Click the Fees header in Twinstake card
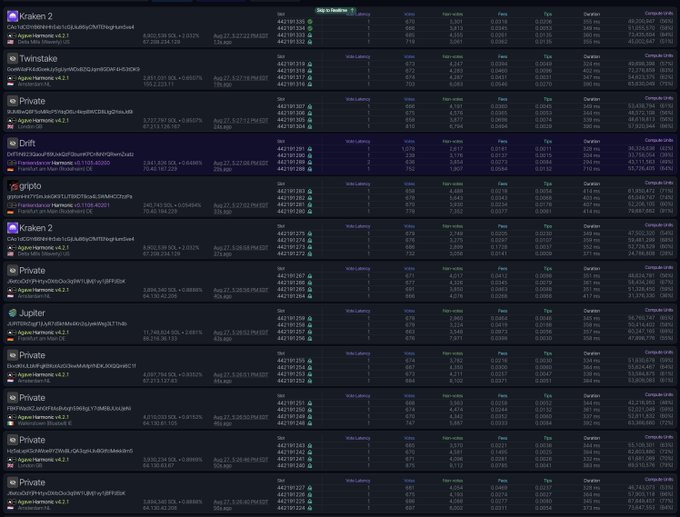680x517 pixels. (x=503, y=57)
